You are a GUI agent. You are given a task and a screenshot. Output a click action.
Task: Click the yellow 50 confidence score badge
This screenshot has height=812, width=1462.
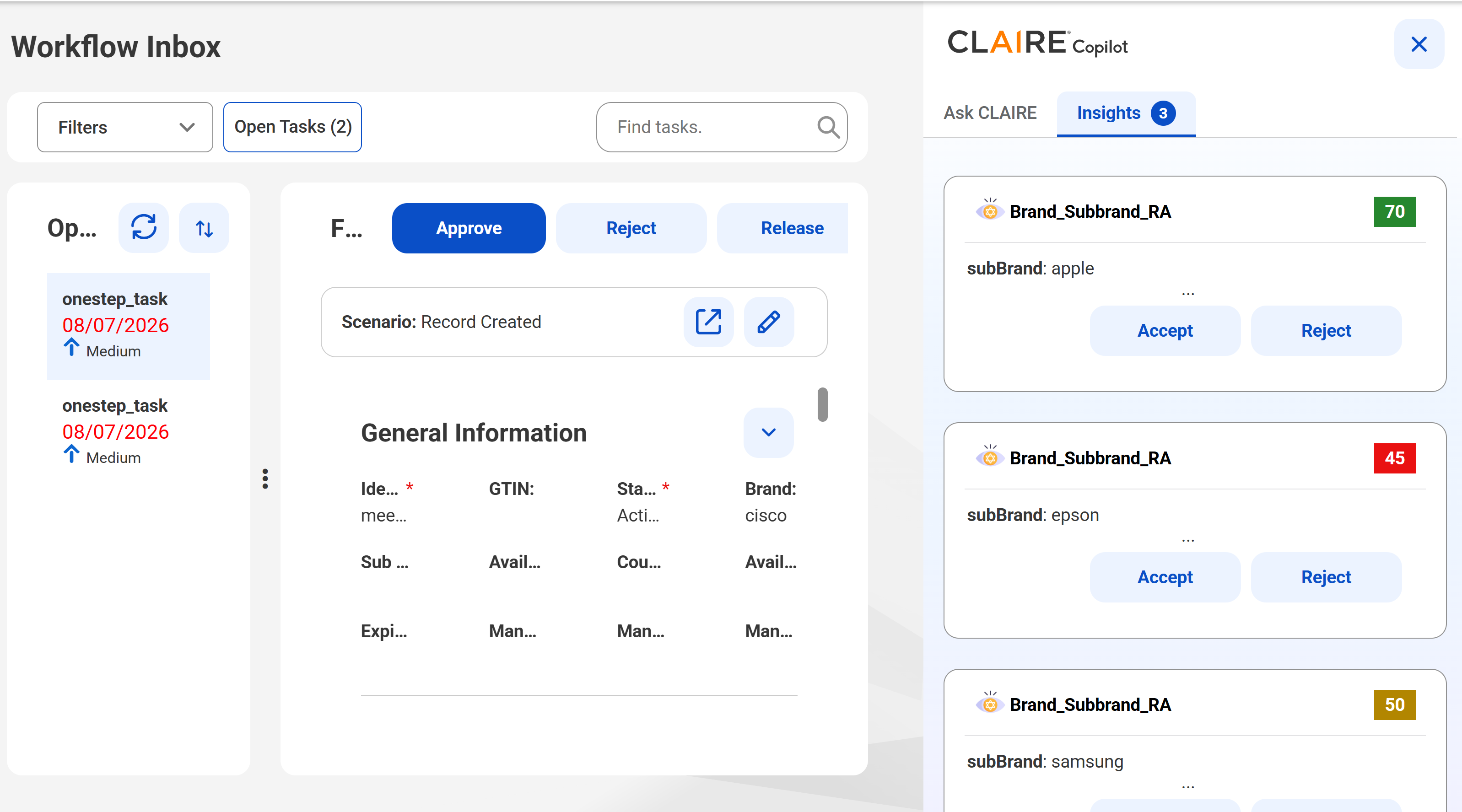tap(1394, 704)
